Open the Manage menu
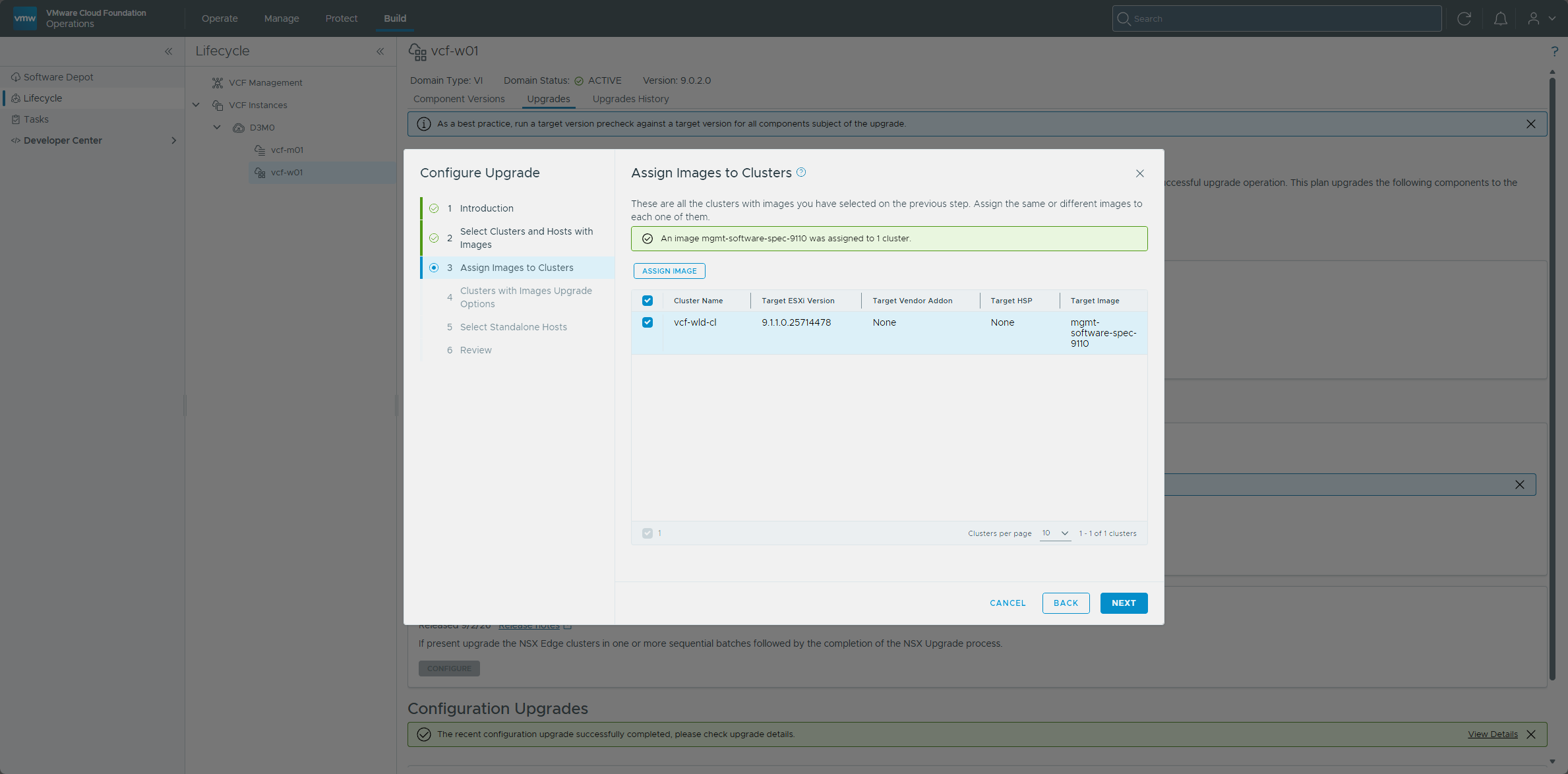This screenshot has width=1568, height=774. pos(282,18)
